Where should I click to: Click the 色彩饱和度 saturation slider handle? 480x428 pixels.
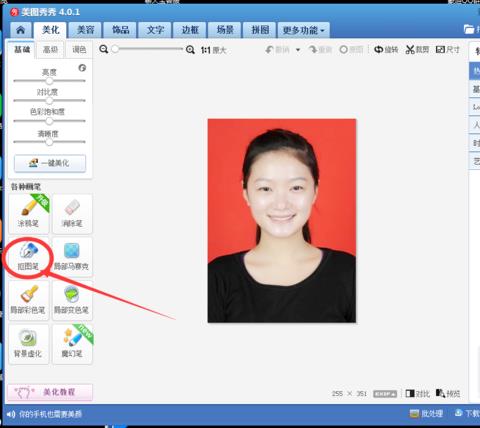pyautogui.click(x=49, y=121)
